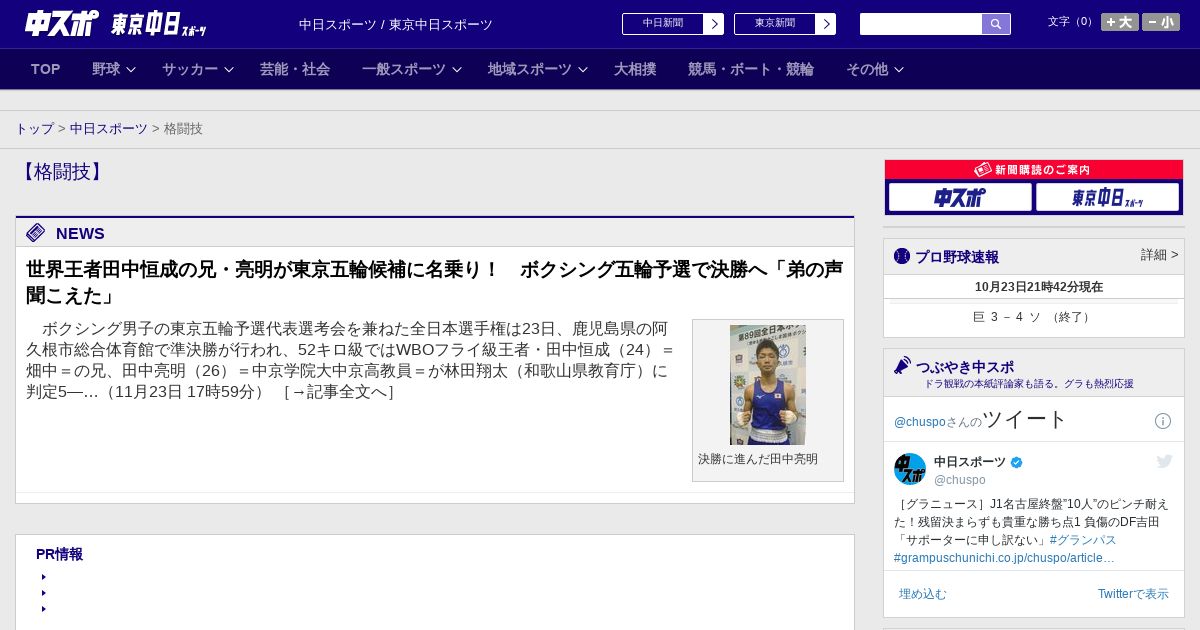Open the 野球 menu

[106, 69]
